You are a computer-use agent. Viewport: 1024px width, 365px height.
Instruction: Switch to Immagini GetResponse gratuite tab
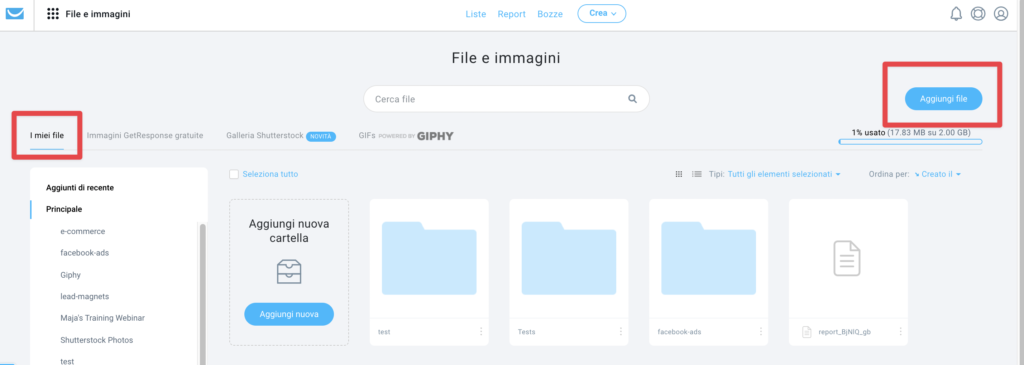[145, 136]
